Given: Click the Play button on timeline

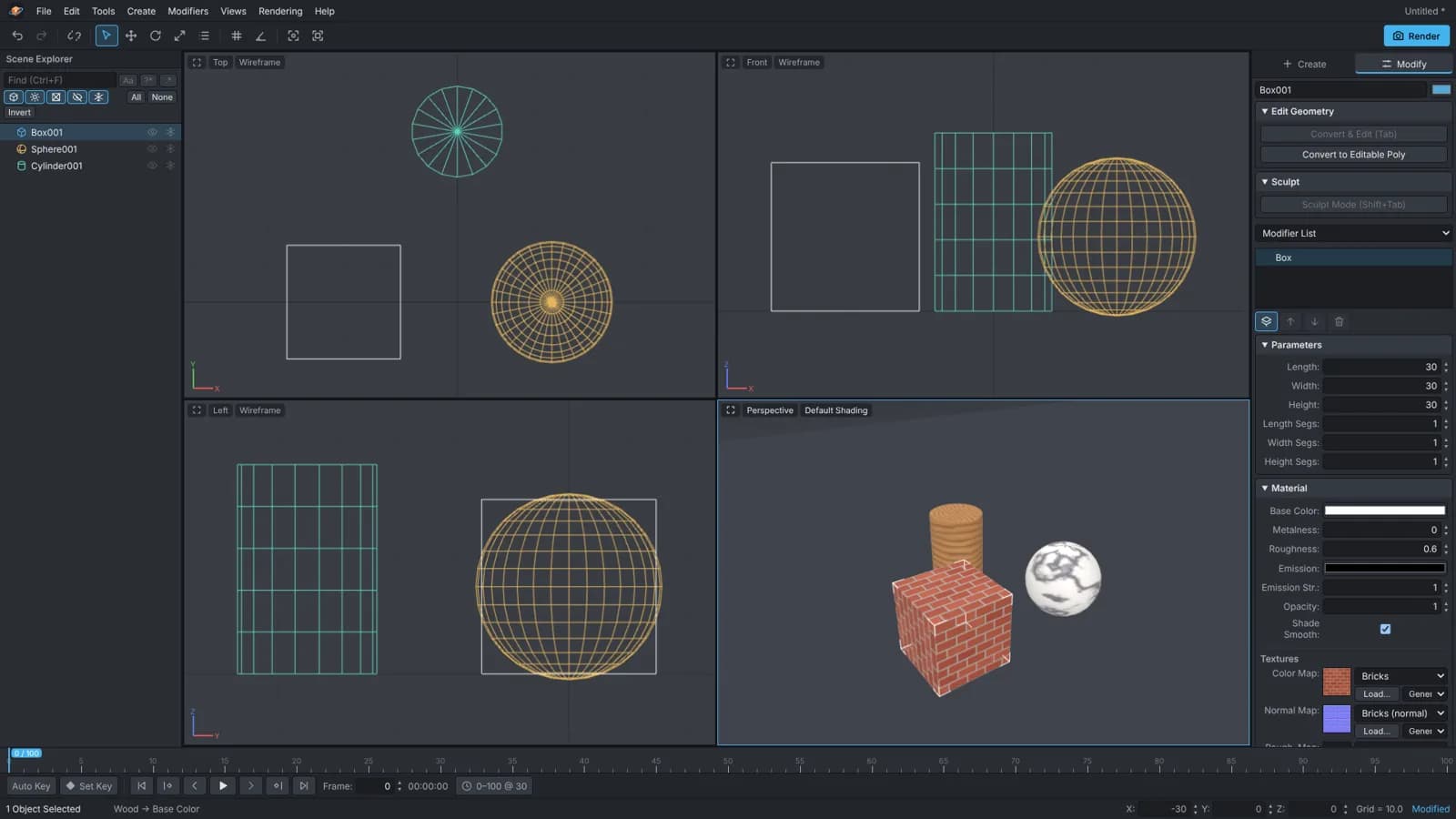Looking at the screenshot, I should coord(223,786).
